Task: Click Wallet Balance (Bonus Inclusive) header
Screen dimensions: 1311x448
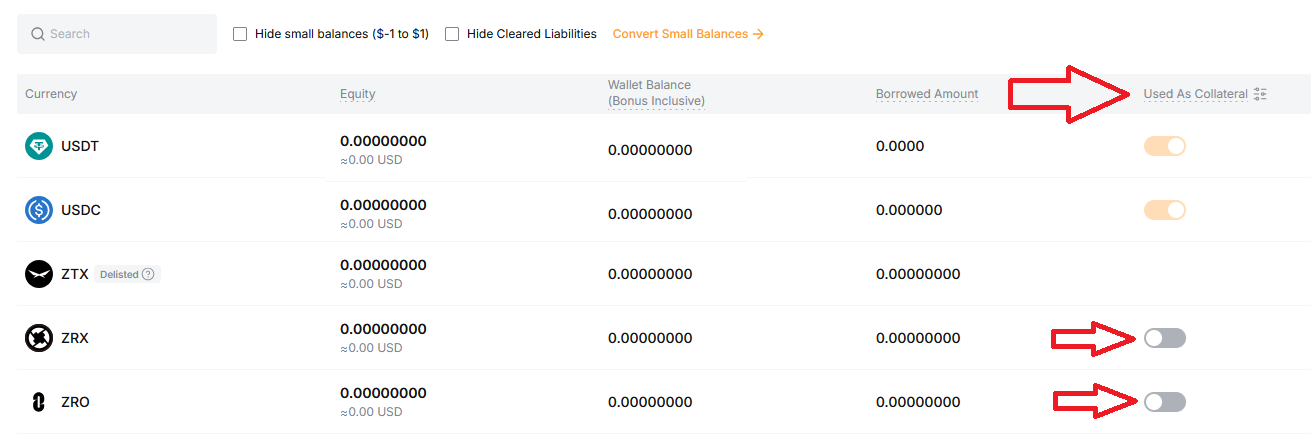Action: [656, 93]
